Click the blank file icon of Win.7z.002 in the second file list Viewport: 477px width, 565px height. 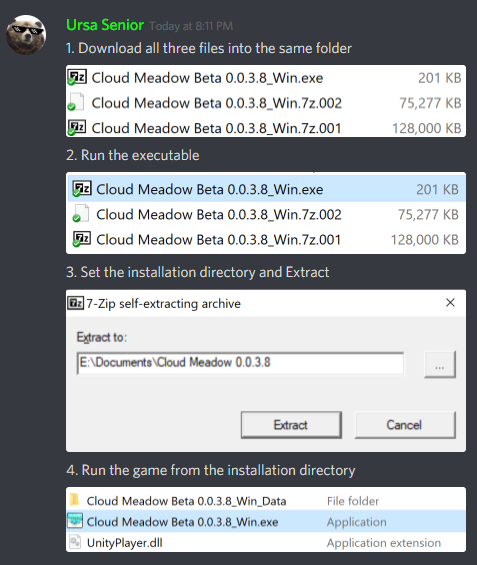tap(81, 214)
